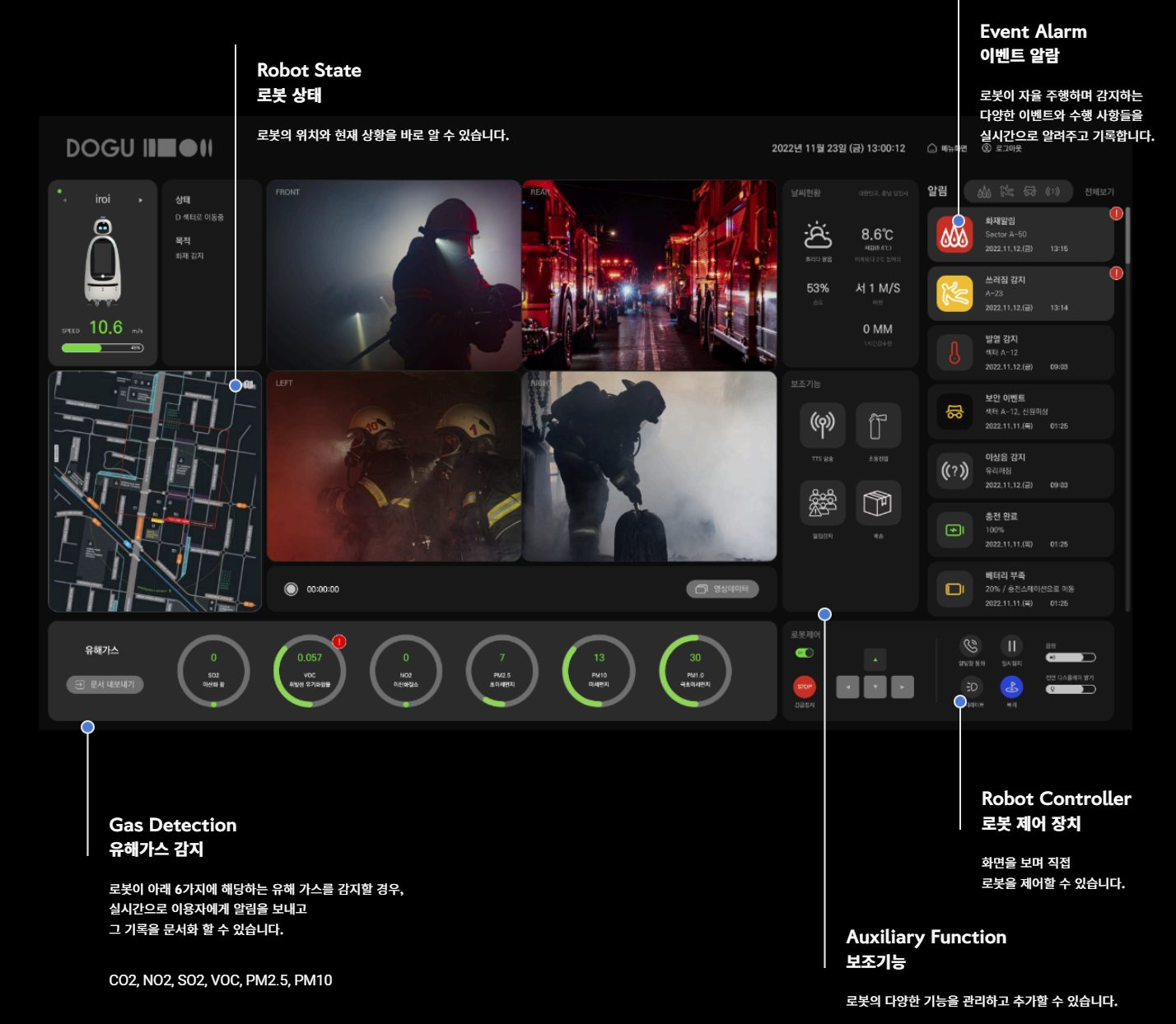
Task: Click the video record button
Action: tap(291, 589)
